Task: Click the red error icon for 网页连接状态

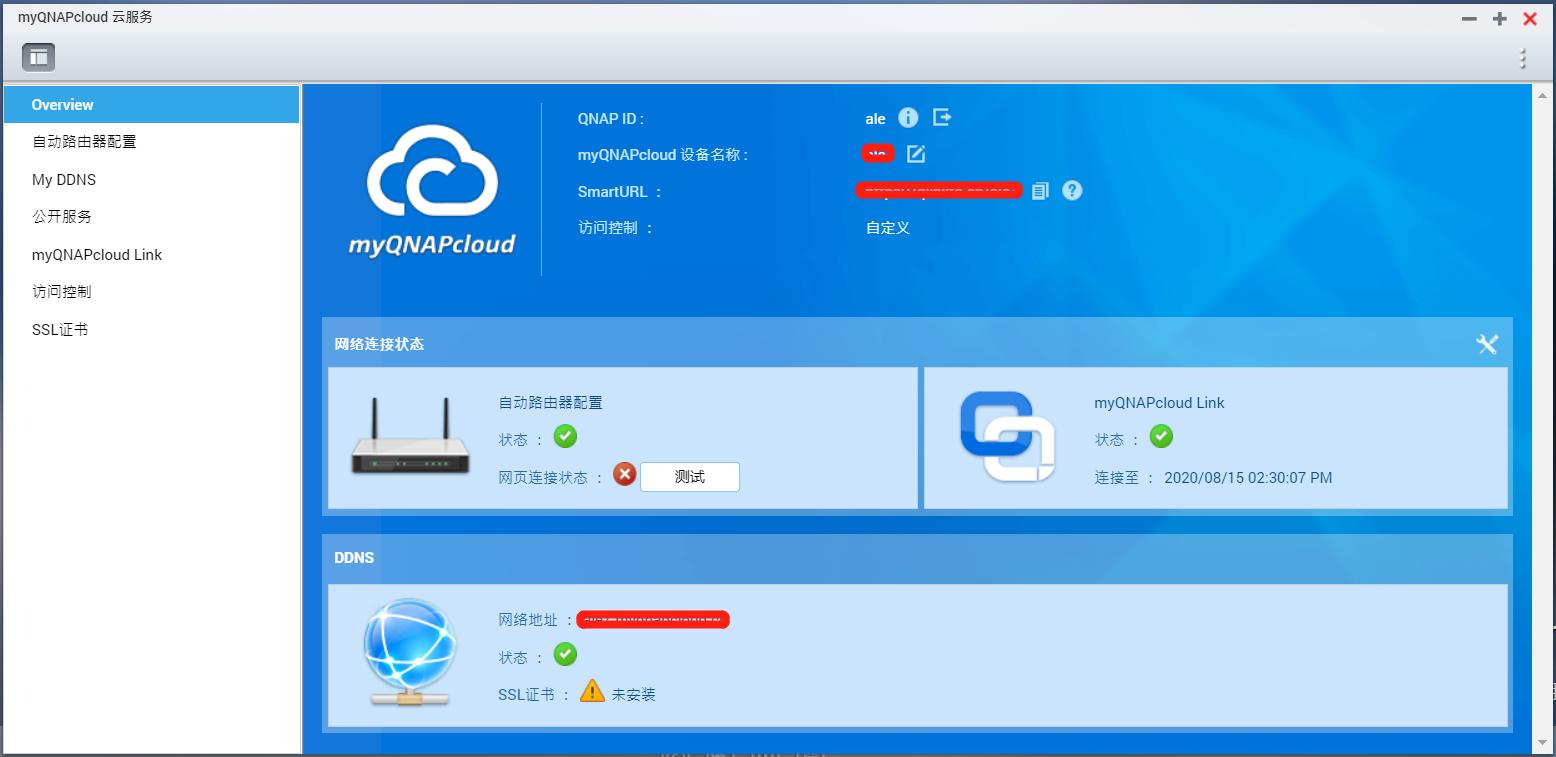Action: click(x=624, y=475)
